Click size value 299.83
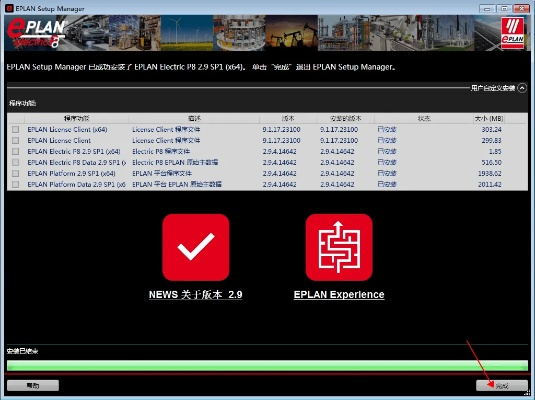This screenshot has height=400, width=535. pyautogui.click(x=491, y=141)
